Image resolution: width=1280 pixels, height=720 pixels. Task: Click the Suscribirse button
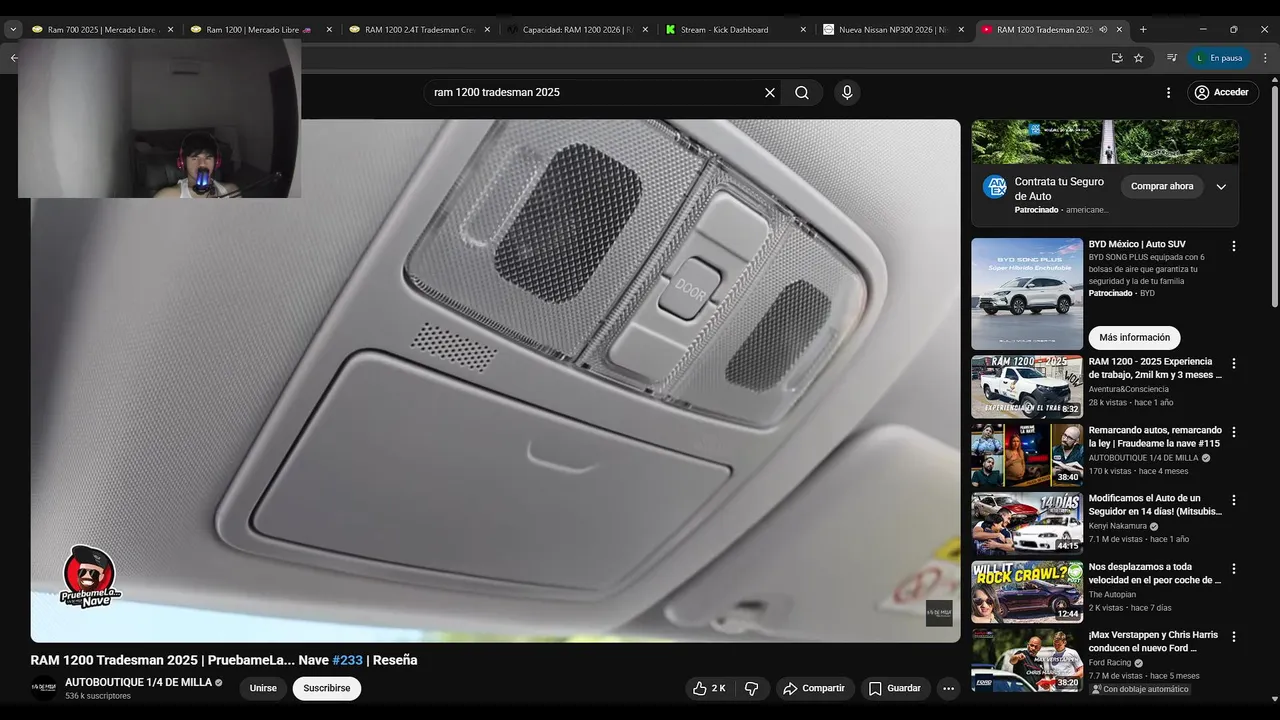pyautogui.click(x=327, y=688)
